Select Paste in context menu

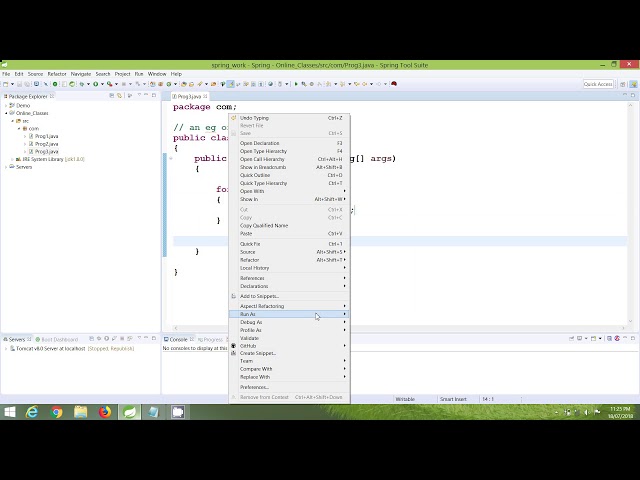[289, 233]
